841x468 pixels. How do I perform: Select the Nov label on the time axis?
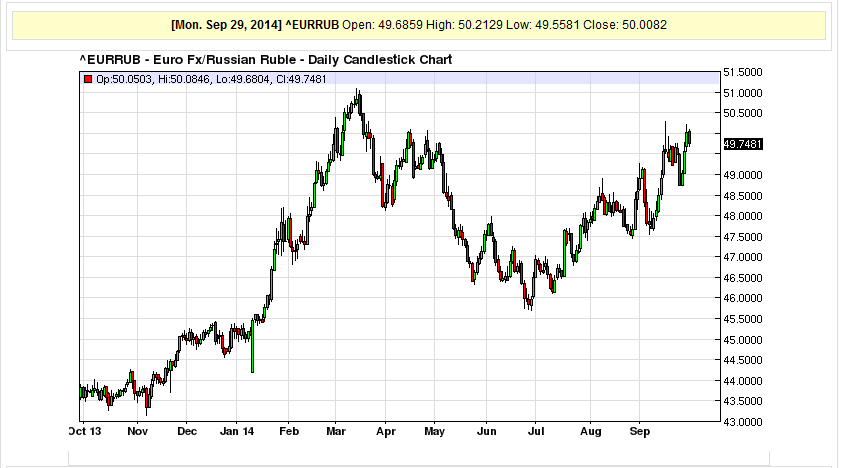pos(138,434)
